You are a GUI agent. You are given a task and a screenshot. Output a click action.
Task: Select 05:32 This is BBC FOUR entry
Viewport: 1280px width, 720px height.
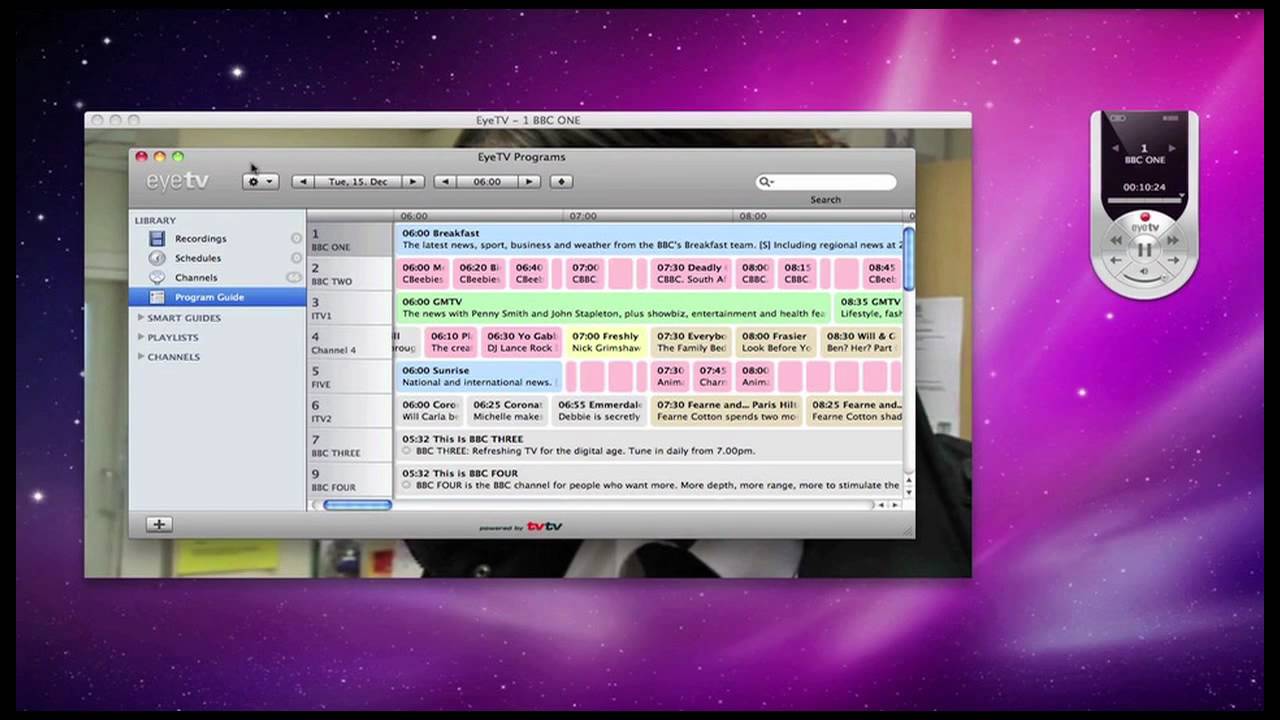[649, 479]
